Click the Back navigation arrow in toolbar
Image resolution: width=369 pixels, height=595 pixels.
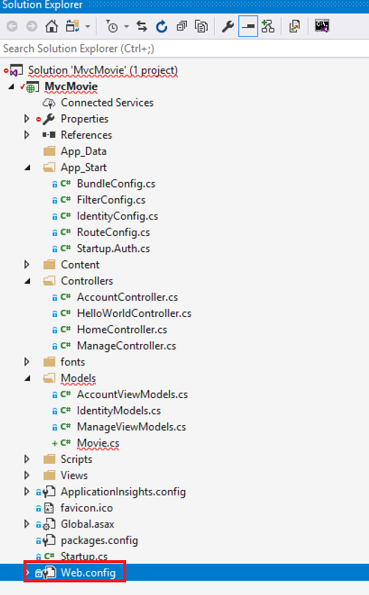coord(12,26)
